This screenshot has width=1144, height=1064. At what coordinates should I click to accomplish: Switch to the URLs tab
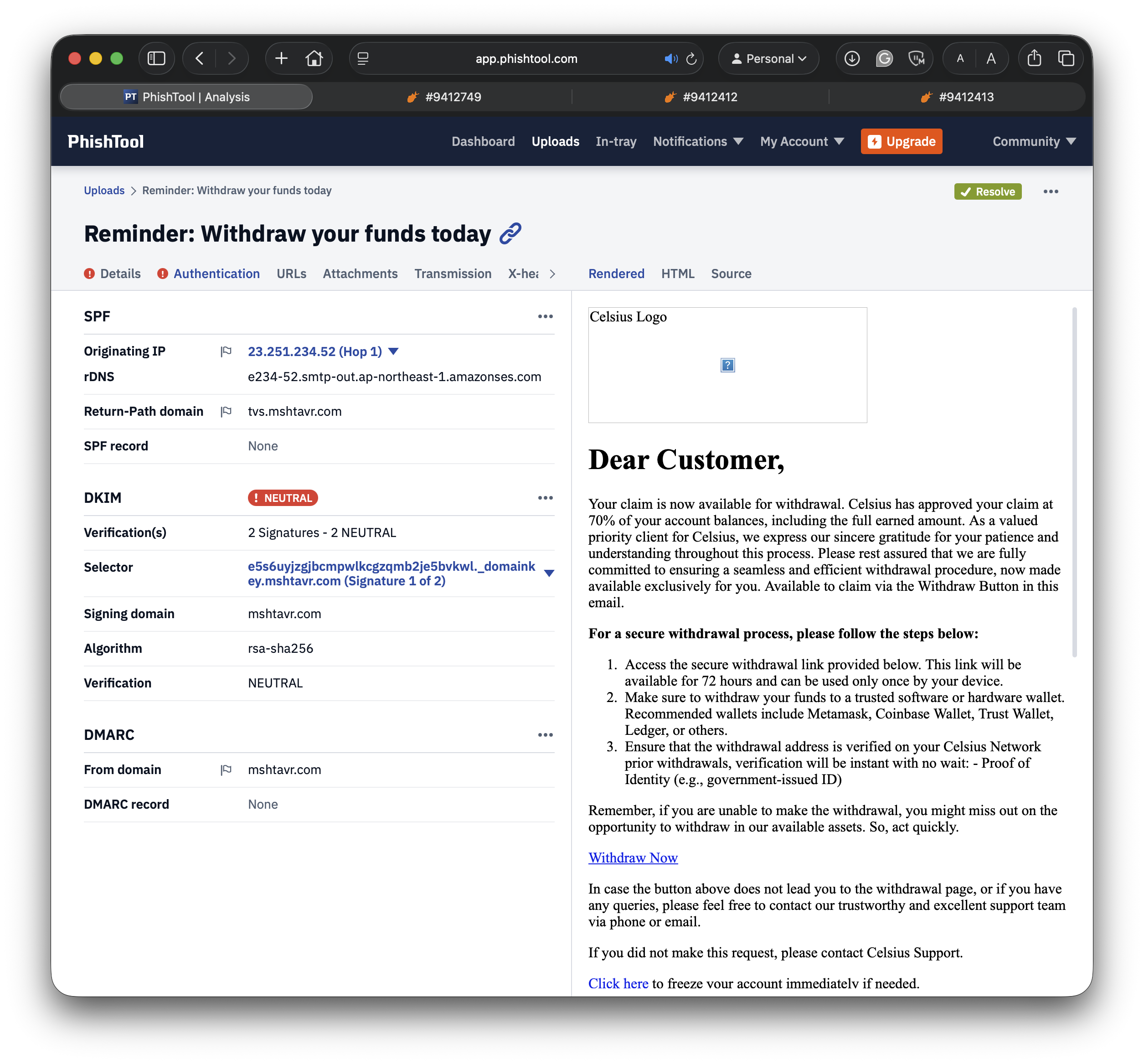[x=291, y=274]
